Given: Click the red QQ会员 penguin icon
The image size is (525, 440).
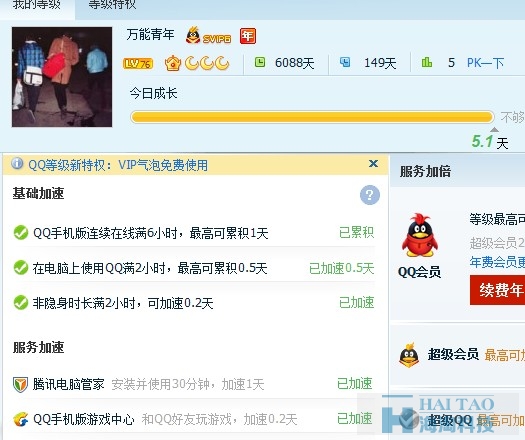Looking at the screenshot, I should (420, 235).
